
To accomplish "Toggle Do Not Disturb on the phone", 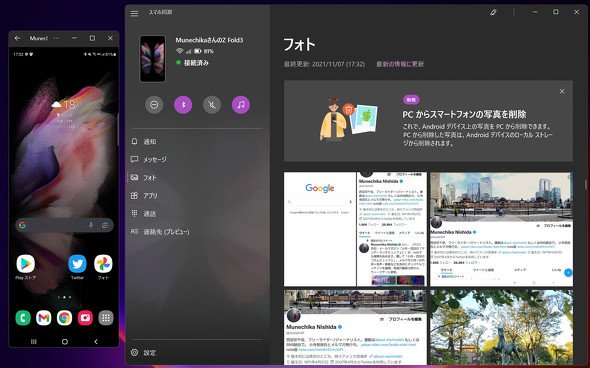I will pos(154,105).
